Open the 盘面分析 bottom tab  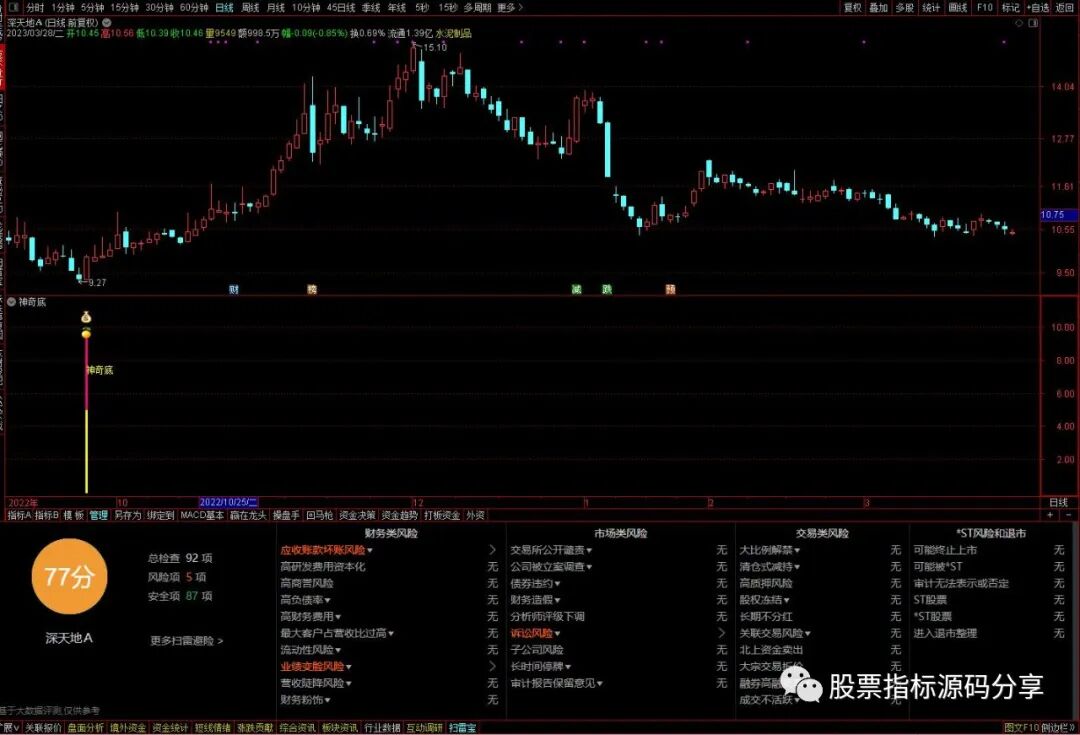[84, 727]
